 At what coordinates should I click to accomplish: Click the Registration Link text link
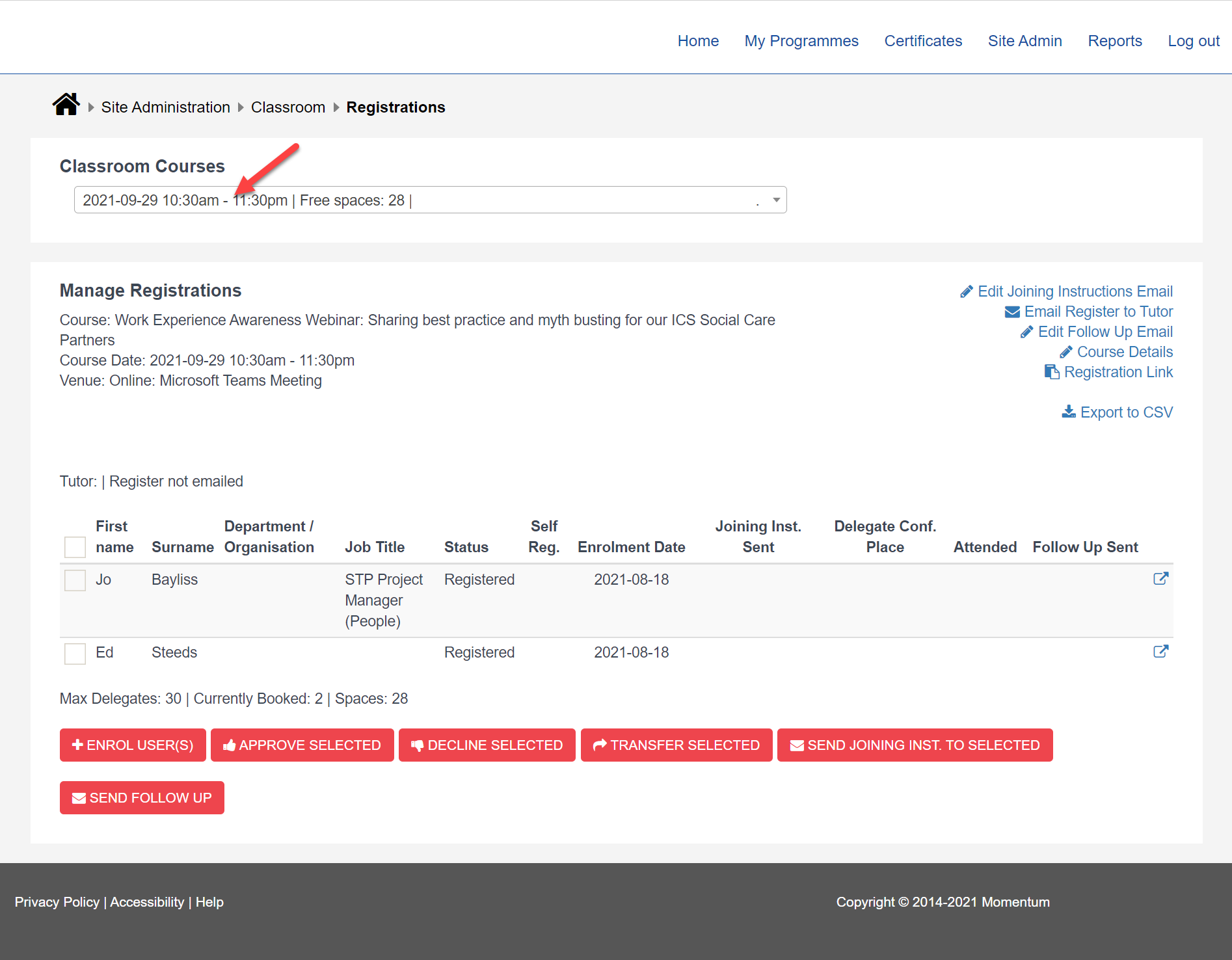tap(1118, 372)
